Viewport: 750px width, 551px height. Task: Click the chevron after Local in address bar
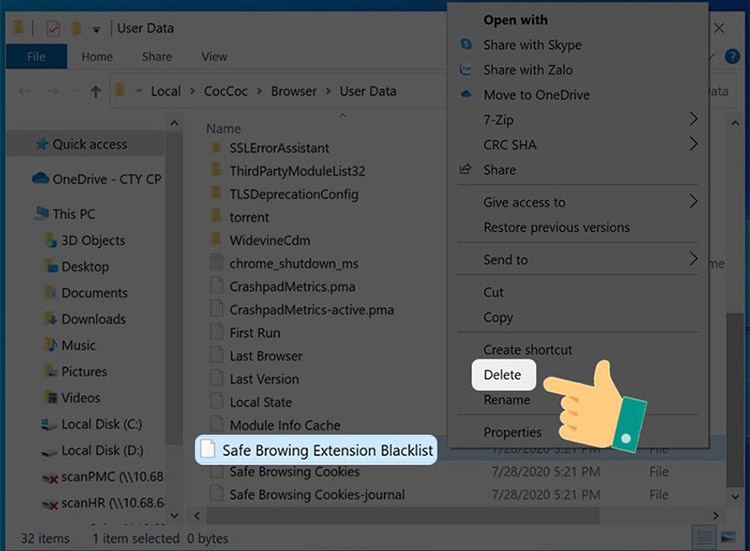pyautogui.click(x=192, y=91)
